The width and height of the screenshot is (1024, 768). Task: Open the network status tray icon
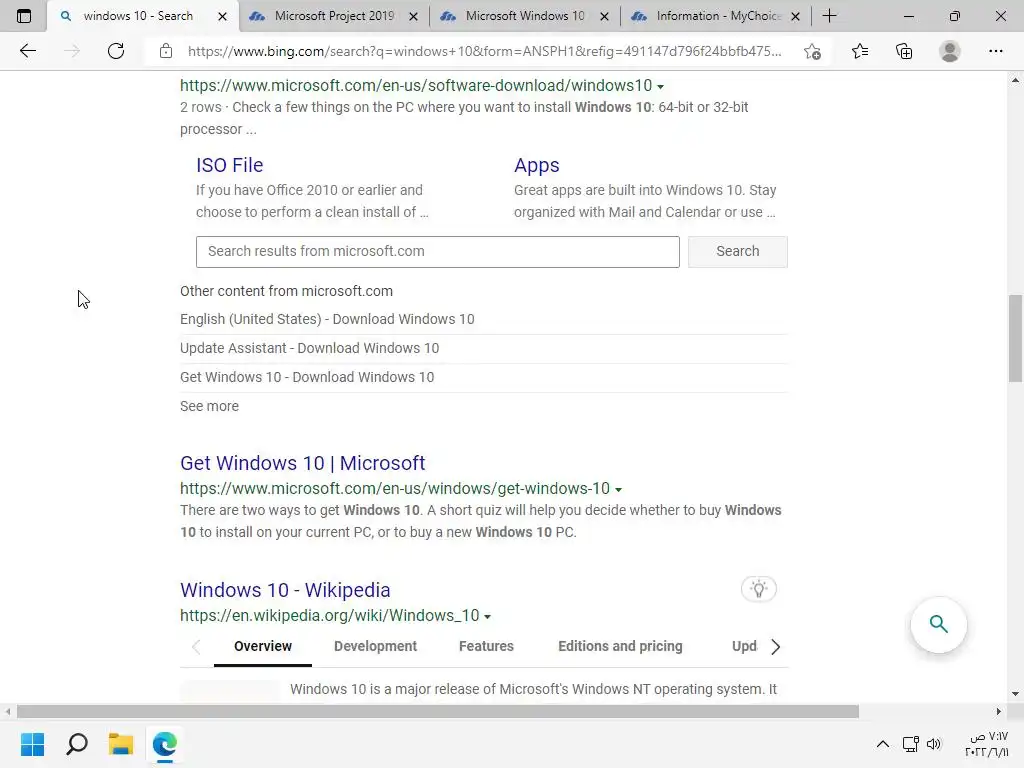tap(910, 744)
